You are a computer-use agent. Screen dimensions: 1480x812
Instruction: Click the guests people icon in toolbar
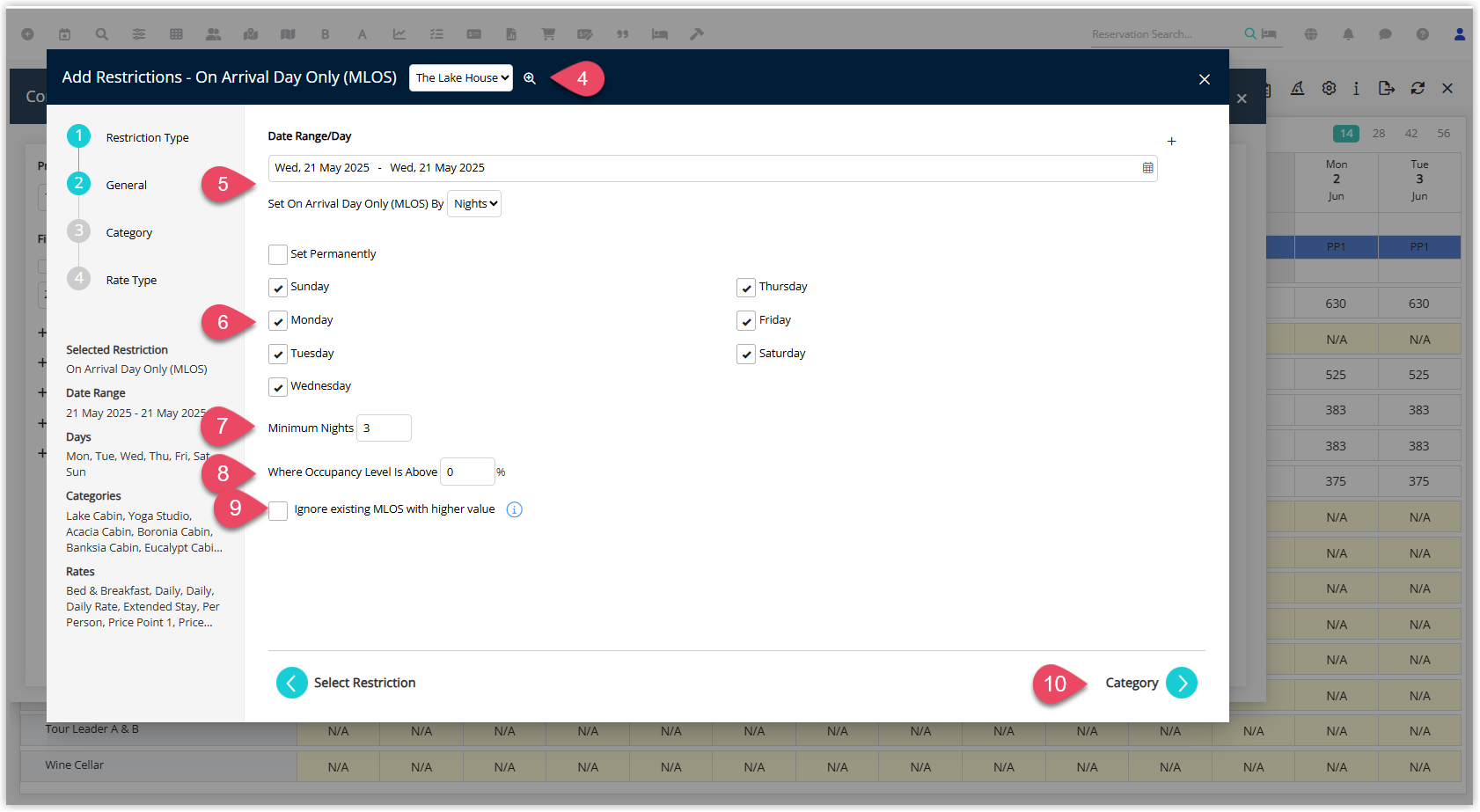(213, 34)
